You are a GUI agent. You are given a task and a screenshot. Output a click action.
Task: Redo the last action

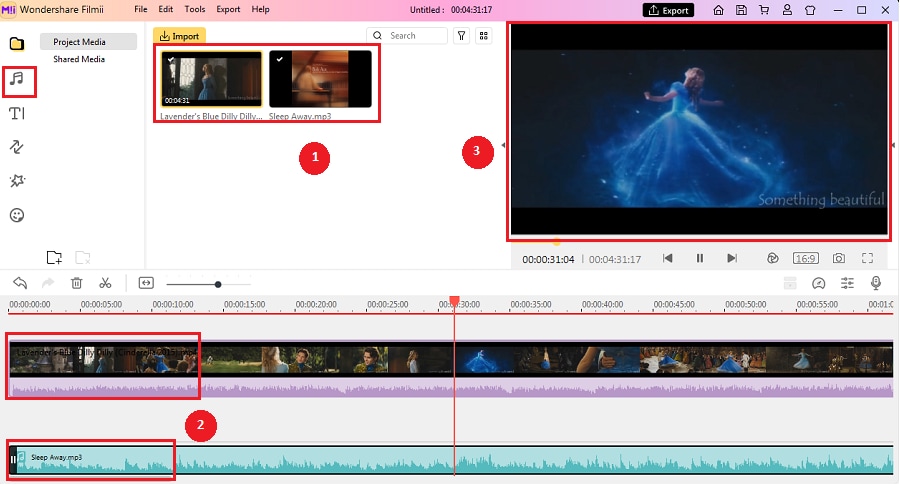tap(48, 283)
